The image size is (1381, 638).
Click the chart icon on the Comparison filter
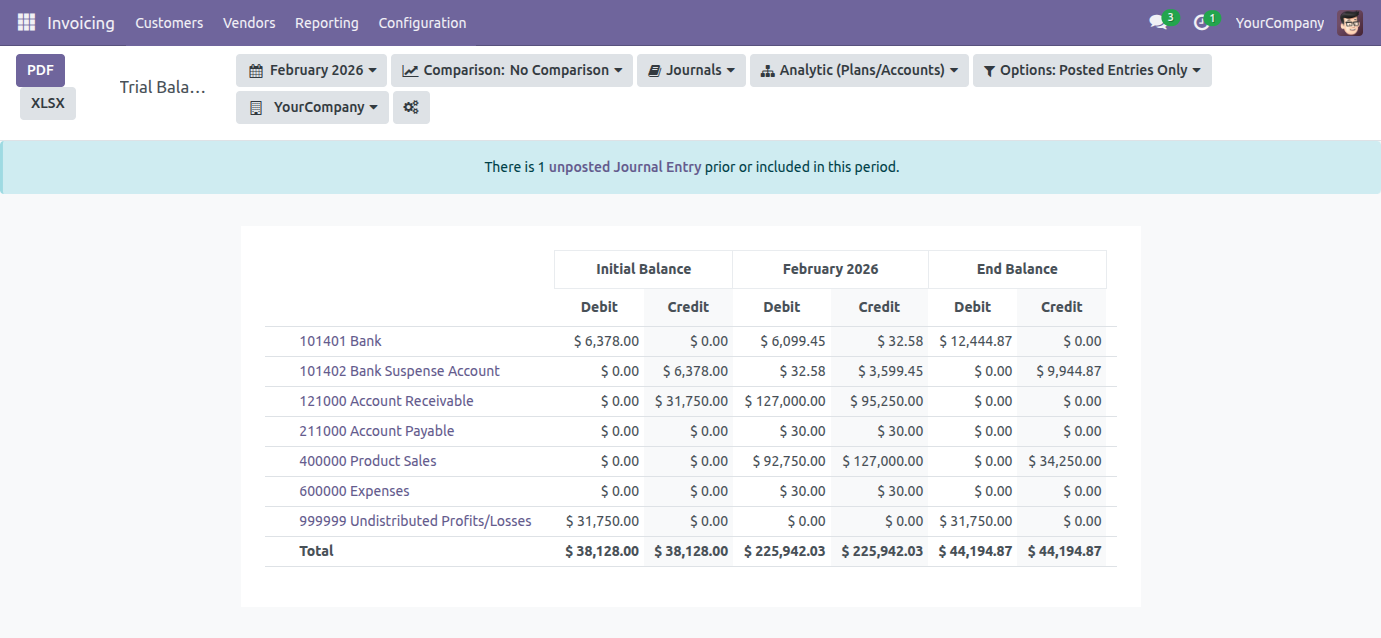(x=409, y=70)
